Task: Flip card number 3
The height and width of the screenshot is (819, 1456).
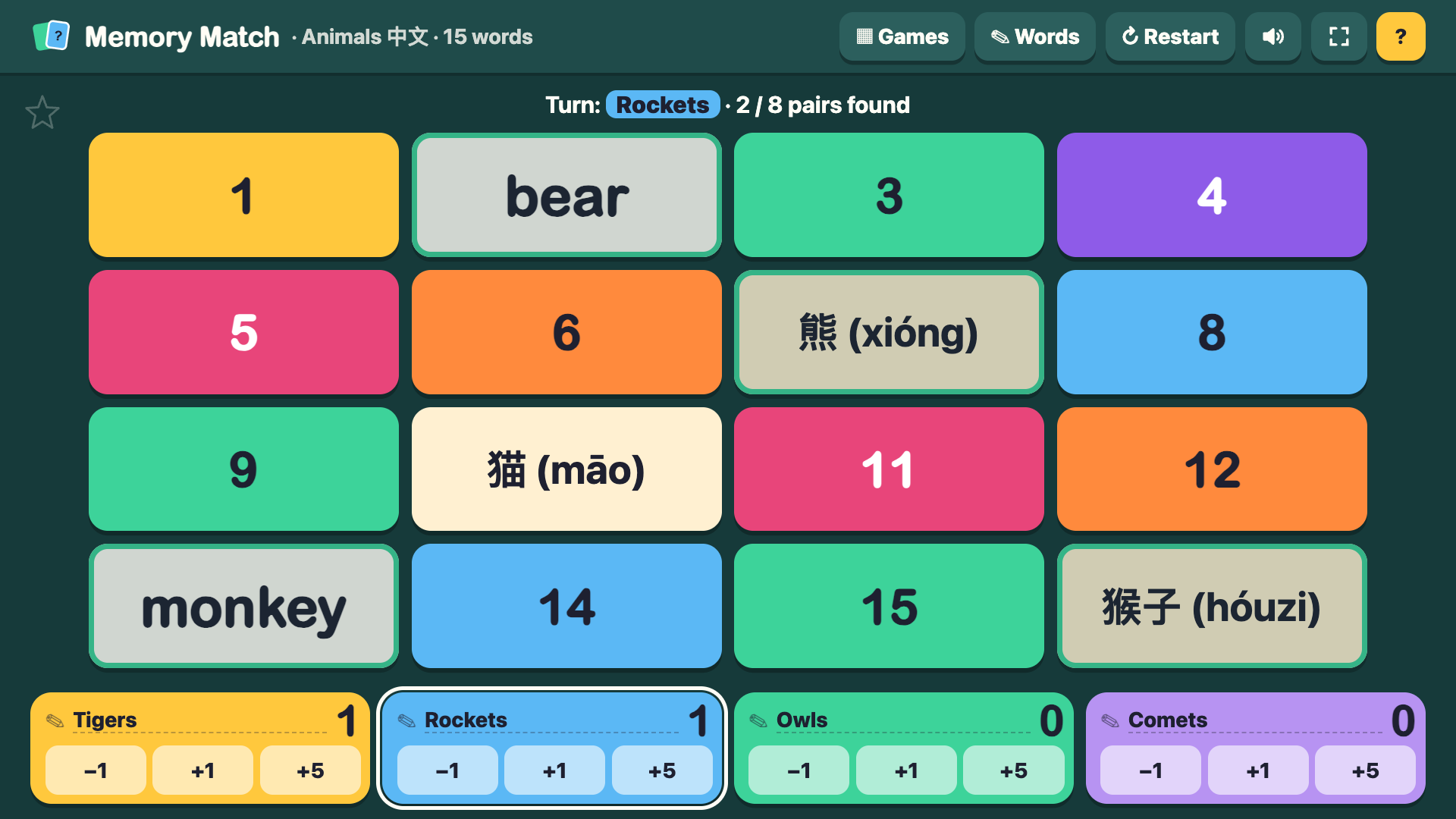Action: coord(889,196)
